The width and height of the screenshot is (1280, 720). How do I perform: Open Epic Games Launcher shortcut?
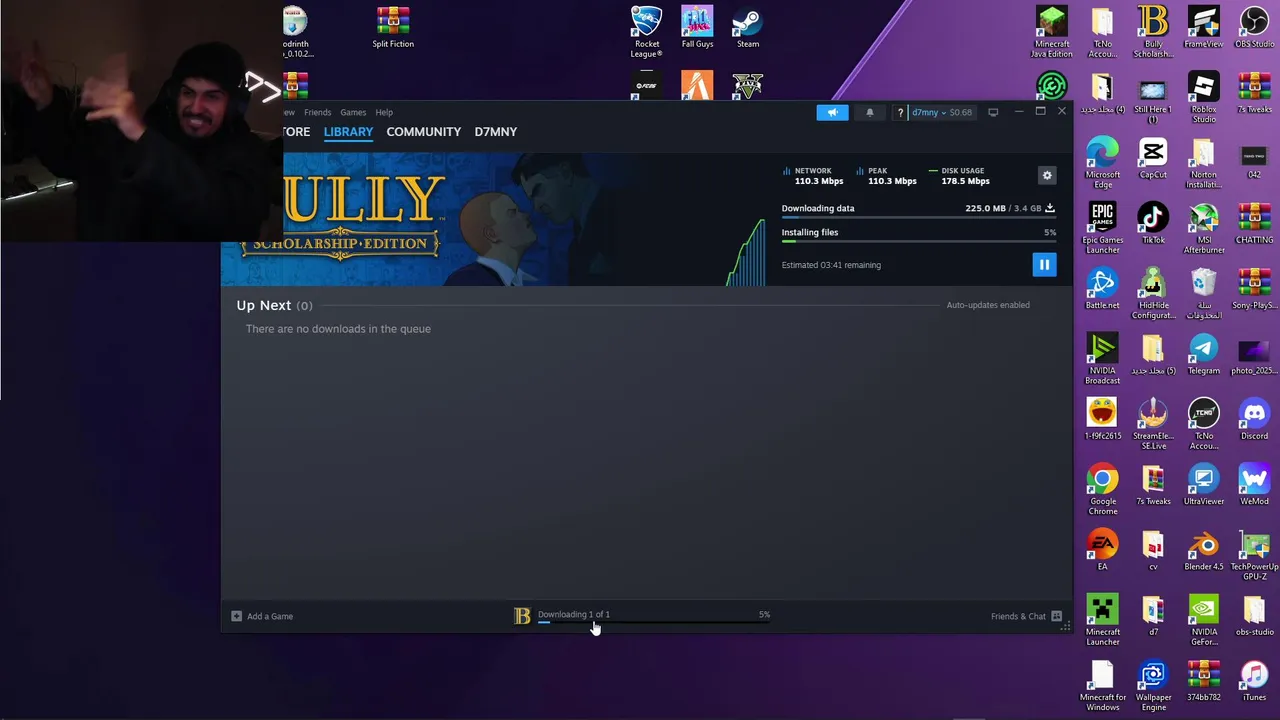1102,228
